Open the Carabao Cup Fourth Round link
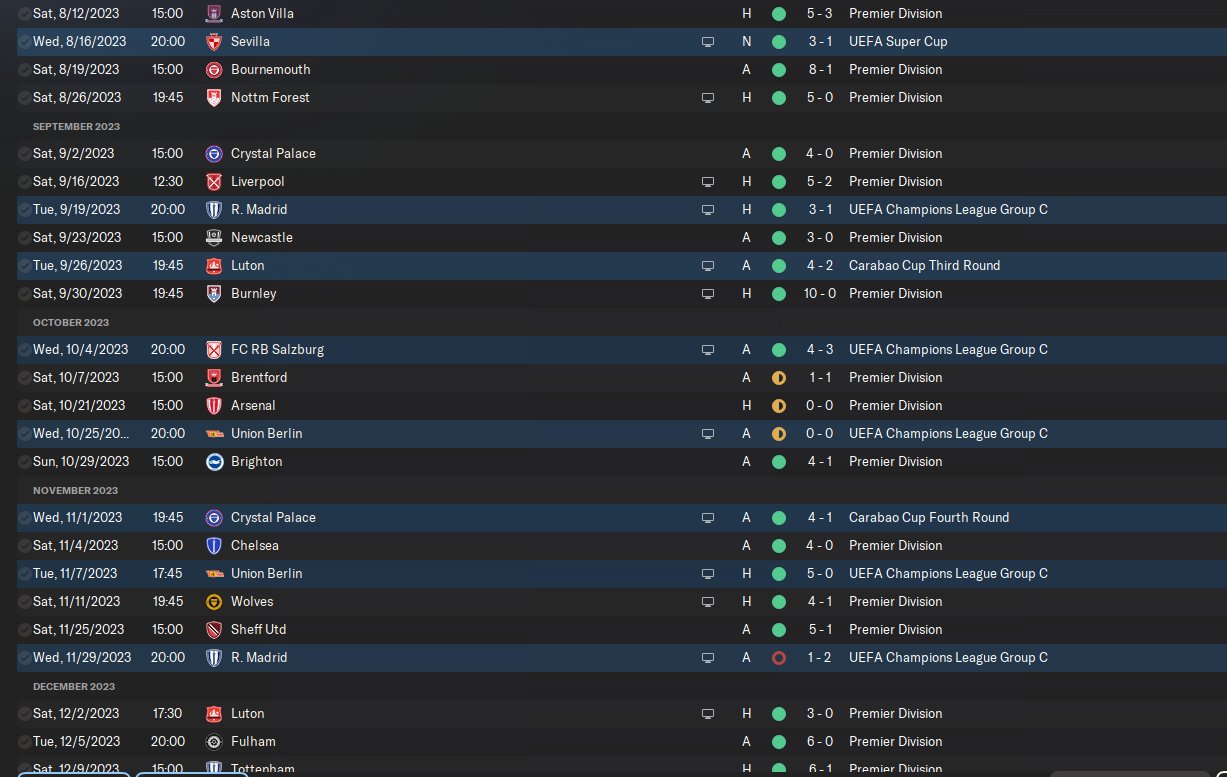 (x=929, y=518)
